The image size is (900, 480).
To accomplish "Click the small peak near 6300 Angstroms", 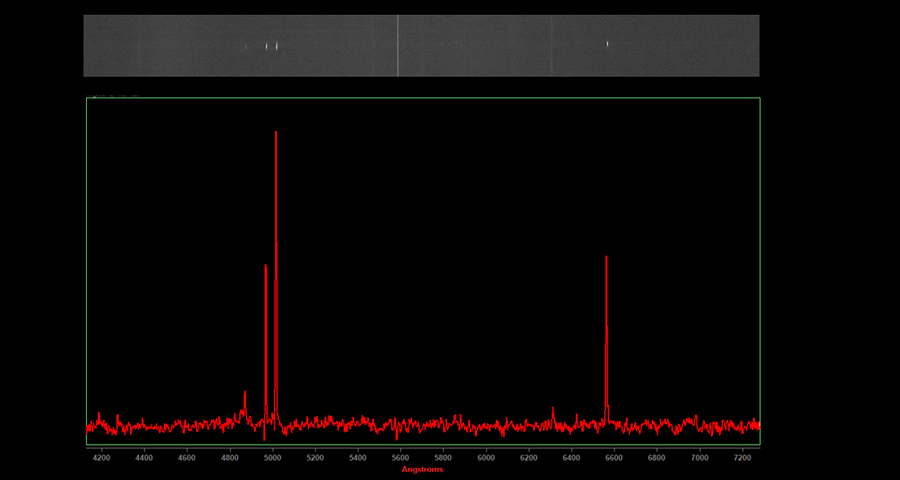I will (x=553, y=410).
